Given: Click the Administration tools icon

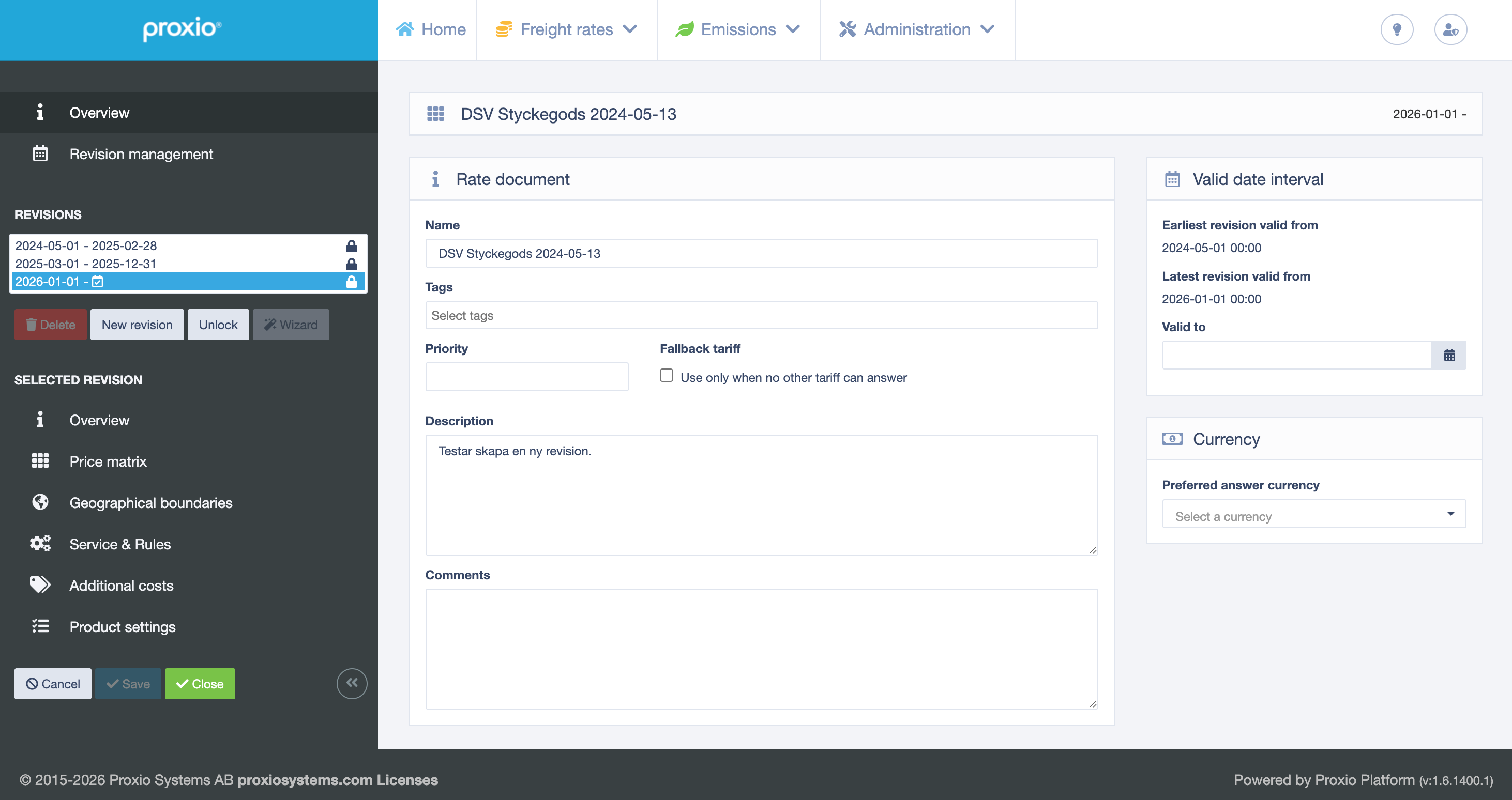Looking at the screenshot, I should click(847, 29).
